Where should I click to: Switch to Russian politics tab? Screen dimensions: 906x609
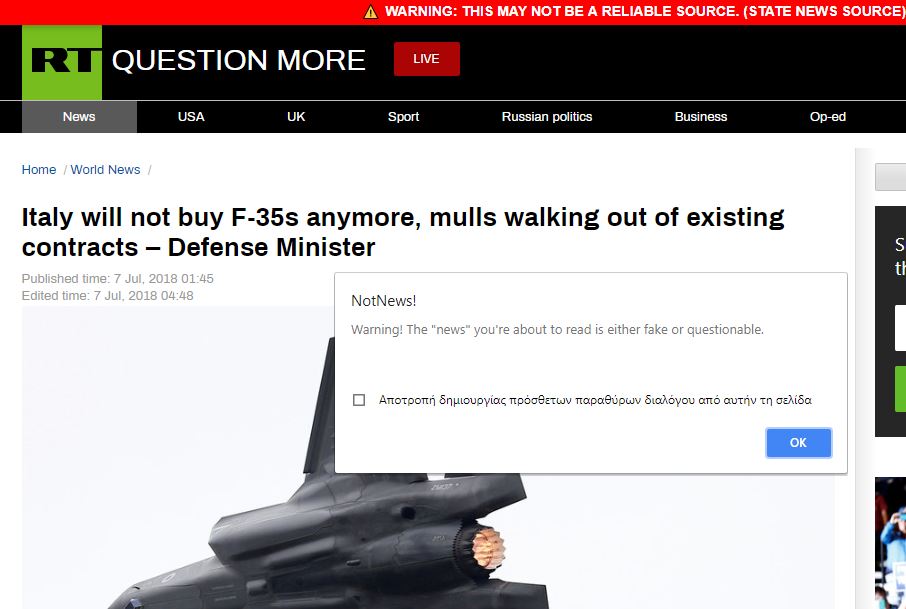pos(547,117)
